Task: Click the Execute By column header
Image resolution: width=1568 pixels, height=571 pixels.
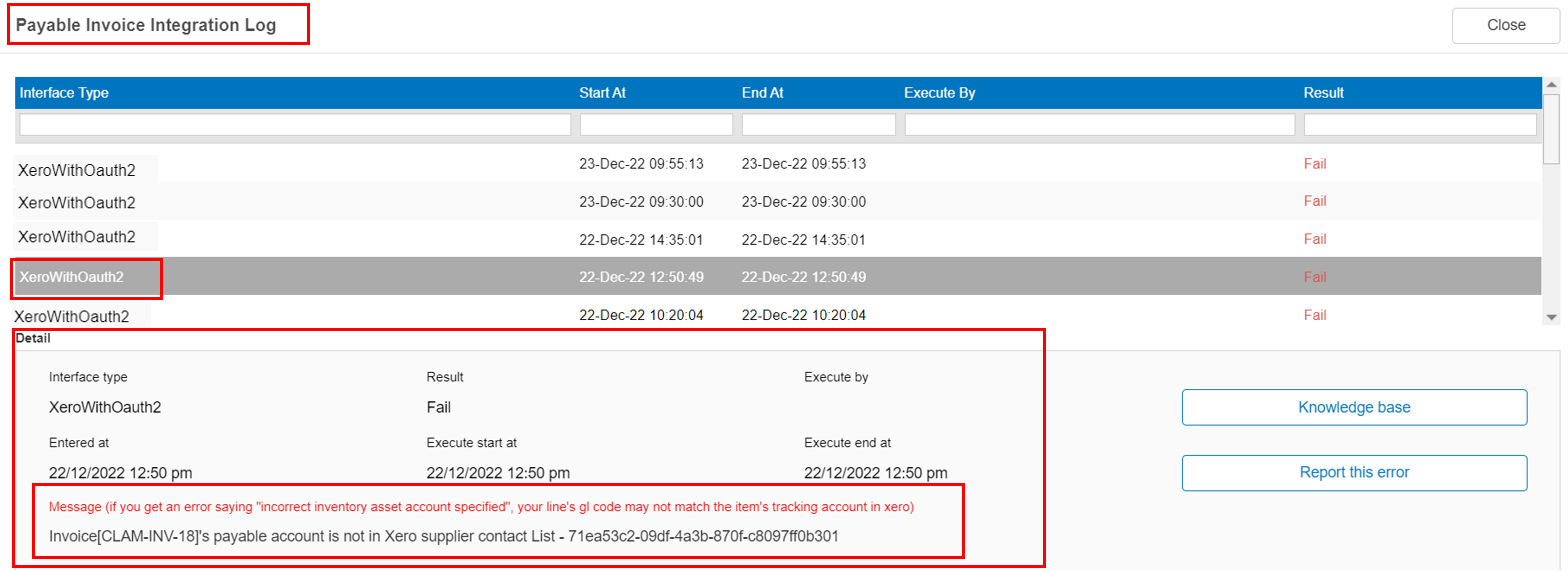Action: click(939, 93)
